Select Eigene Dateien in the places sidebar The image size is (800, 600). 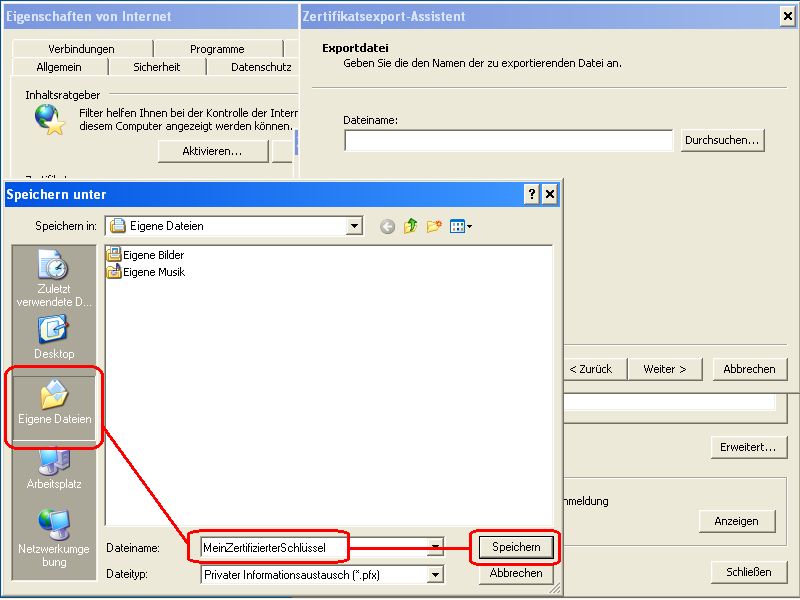pyautogui.click(x=52, y=405)
